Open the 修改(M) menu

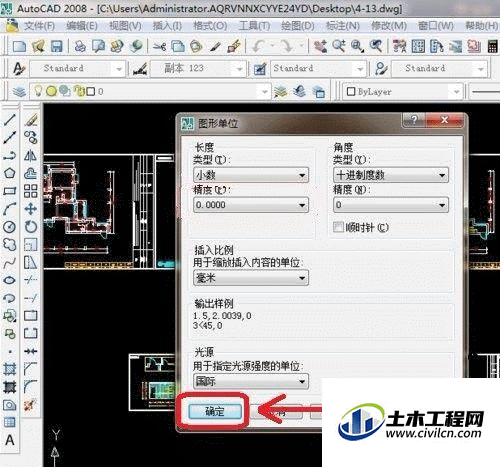389,26
